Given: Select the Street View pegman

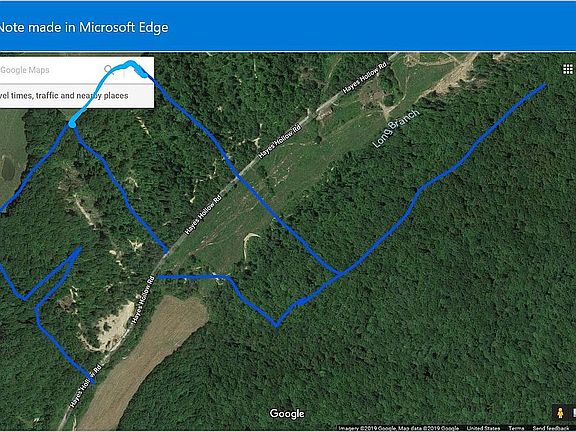Looking at the screenshot, I should (x=560, y=413).
